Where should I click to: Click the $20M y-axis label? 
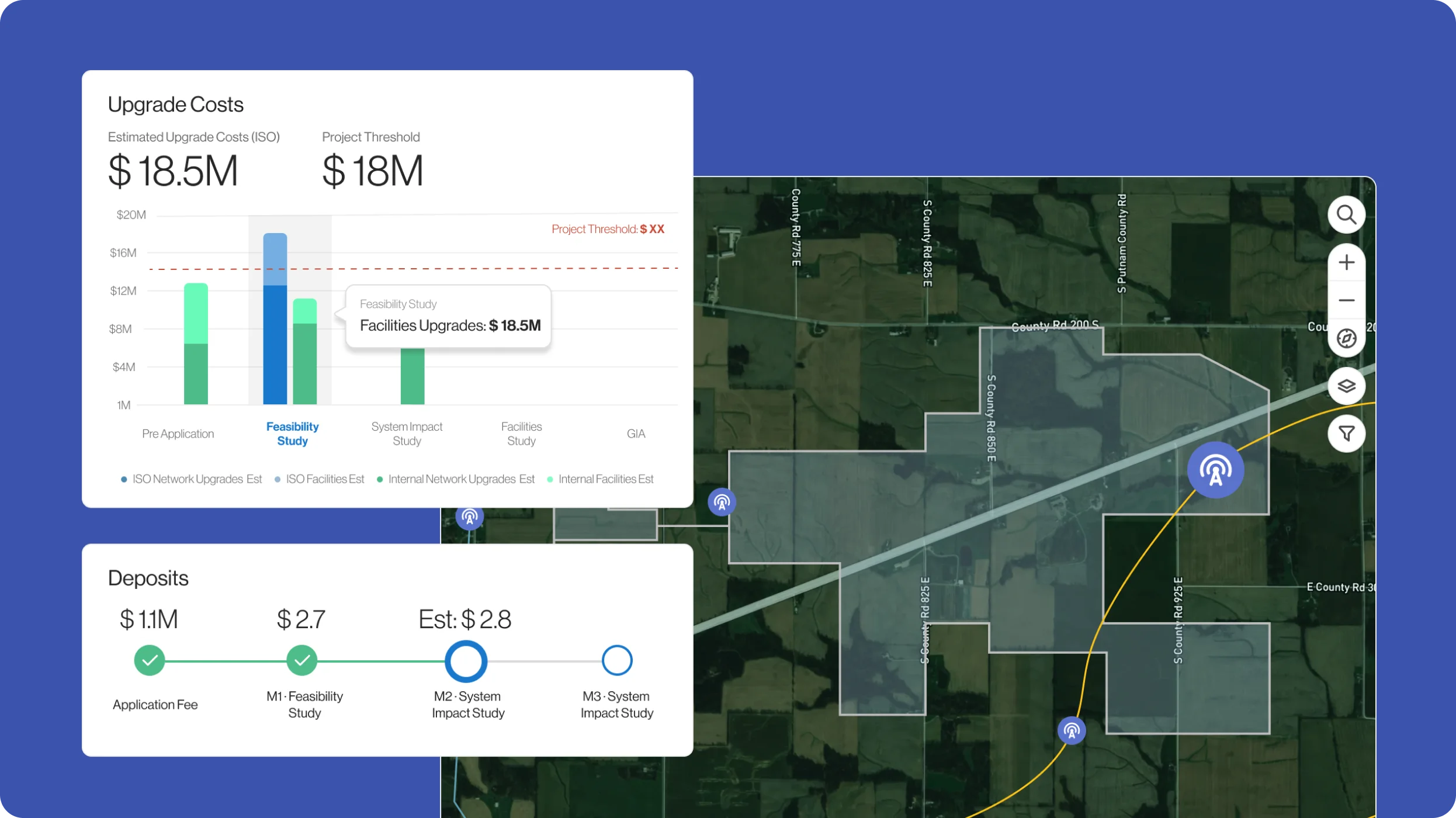pyautogui.click(x=131, y=215)
